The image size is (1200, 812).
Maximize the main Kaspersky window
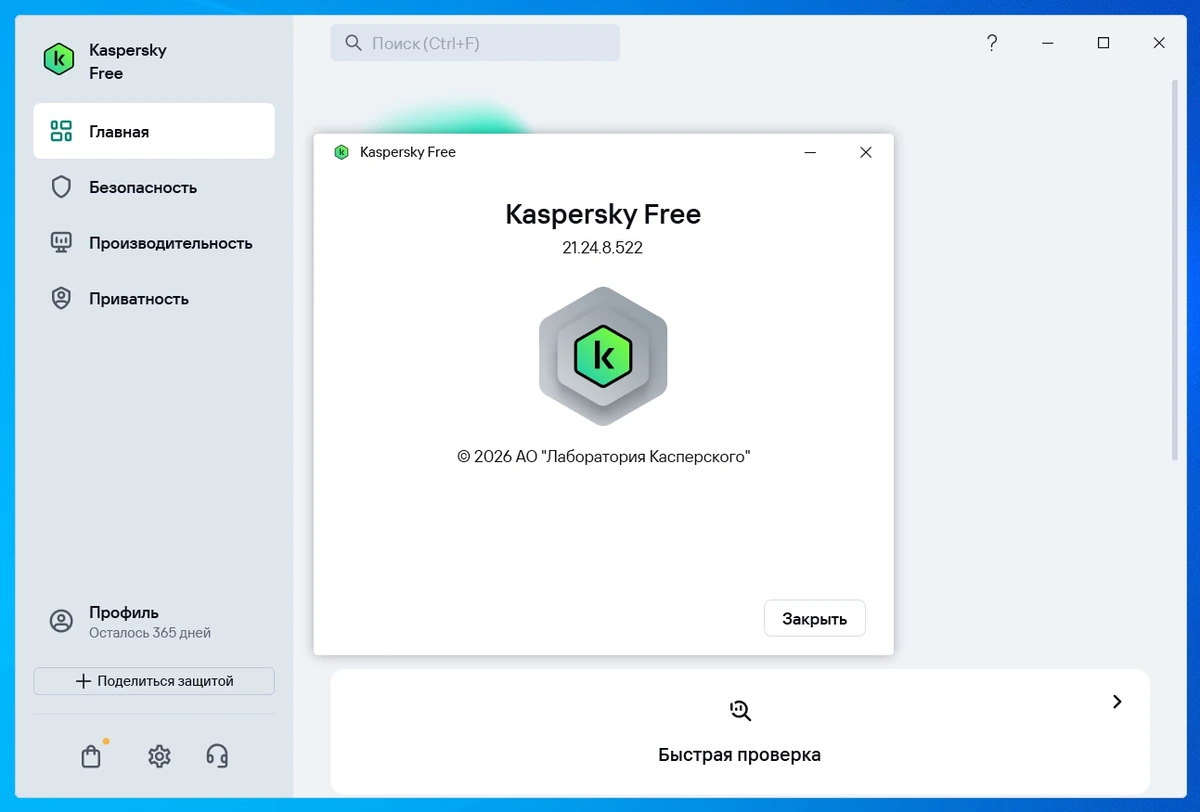coord(1103,43)
